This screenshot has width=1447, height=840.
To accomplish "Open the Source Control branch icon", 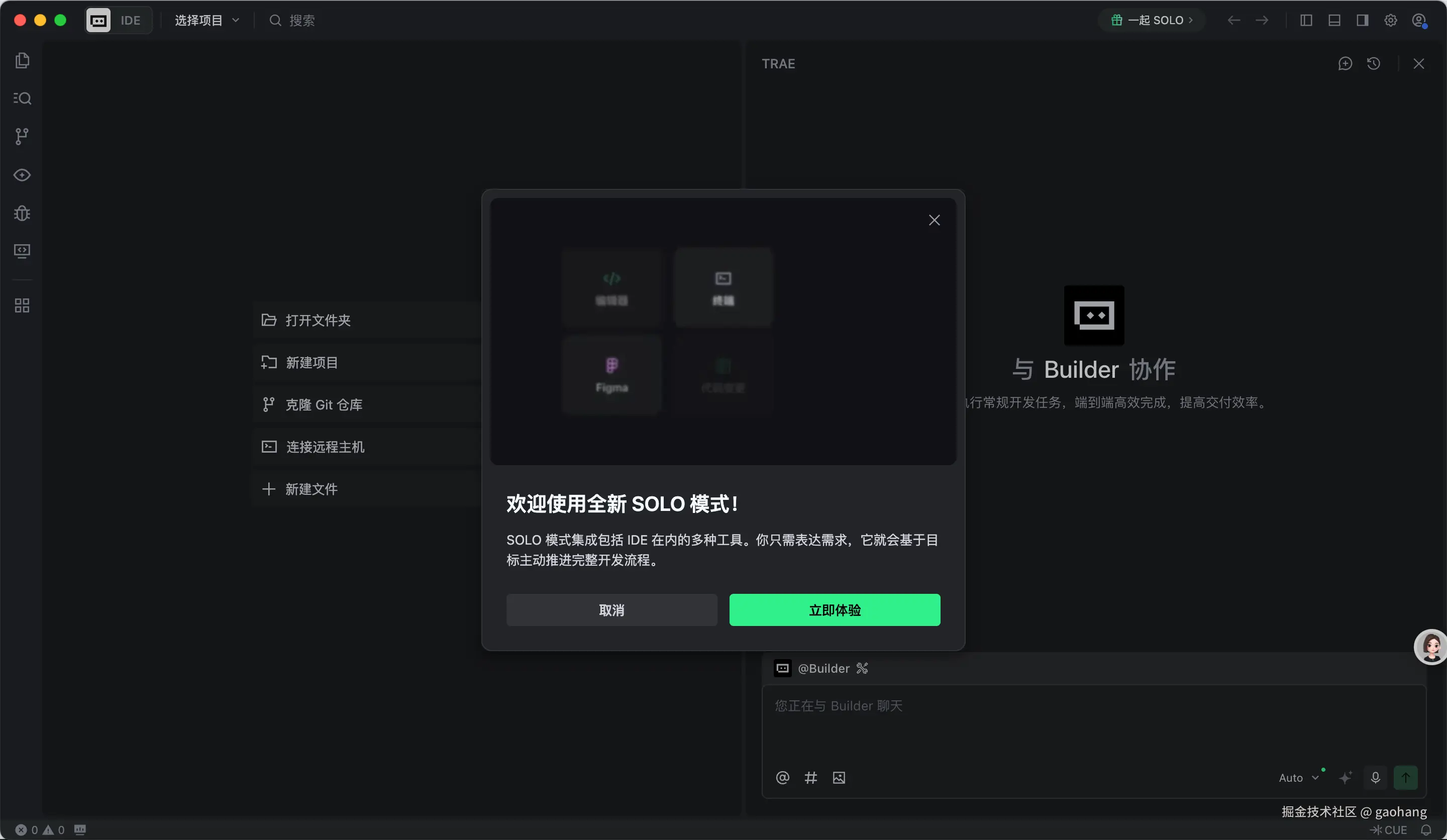I will [x=23, y=136].
